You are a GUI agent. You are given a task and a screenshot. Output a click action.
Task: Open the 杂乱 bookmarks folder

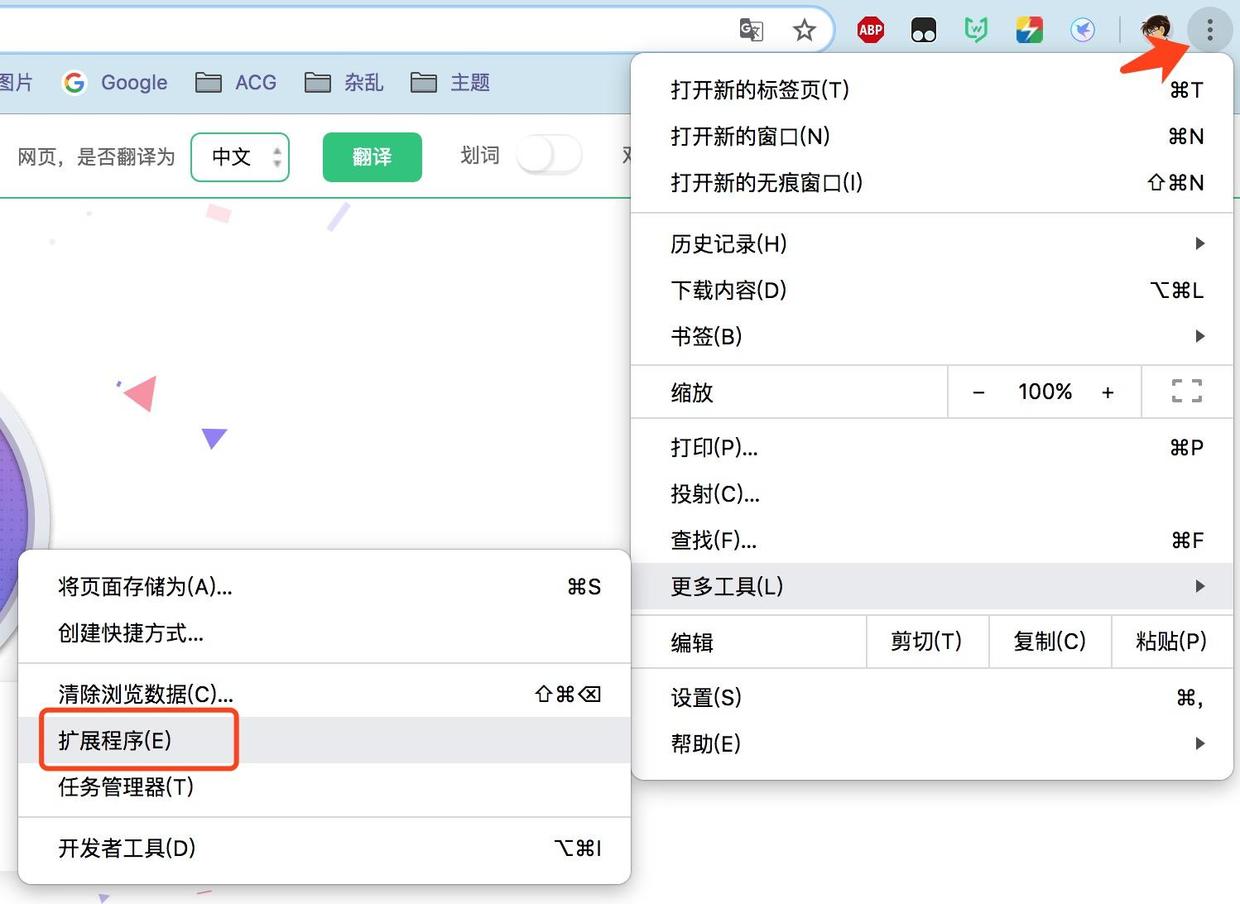tap(344, 83)
